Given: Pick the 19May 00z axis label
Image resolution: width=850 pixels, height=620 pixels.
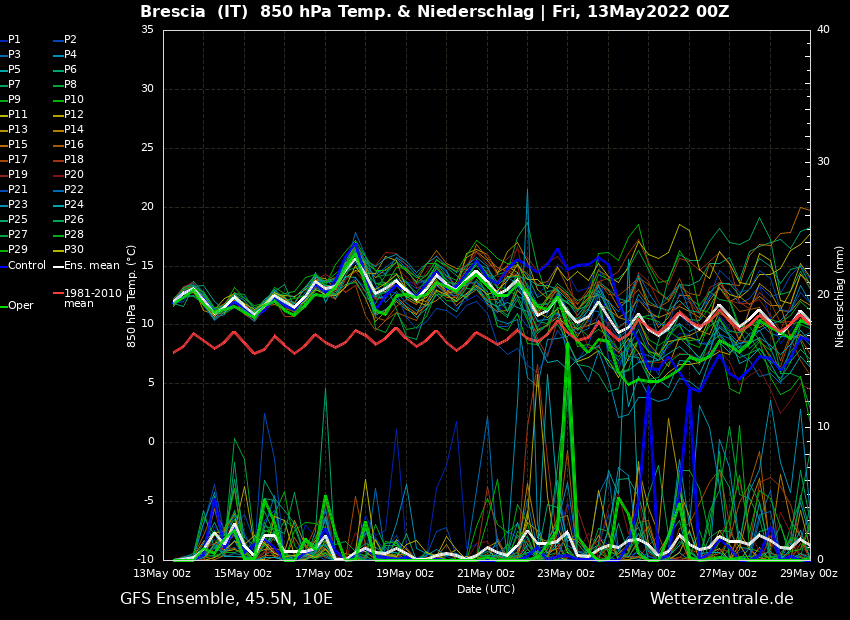Looking at the screenshot, I should point(405,573).
